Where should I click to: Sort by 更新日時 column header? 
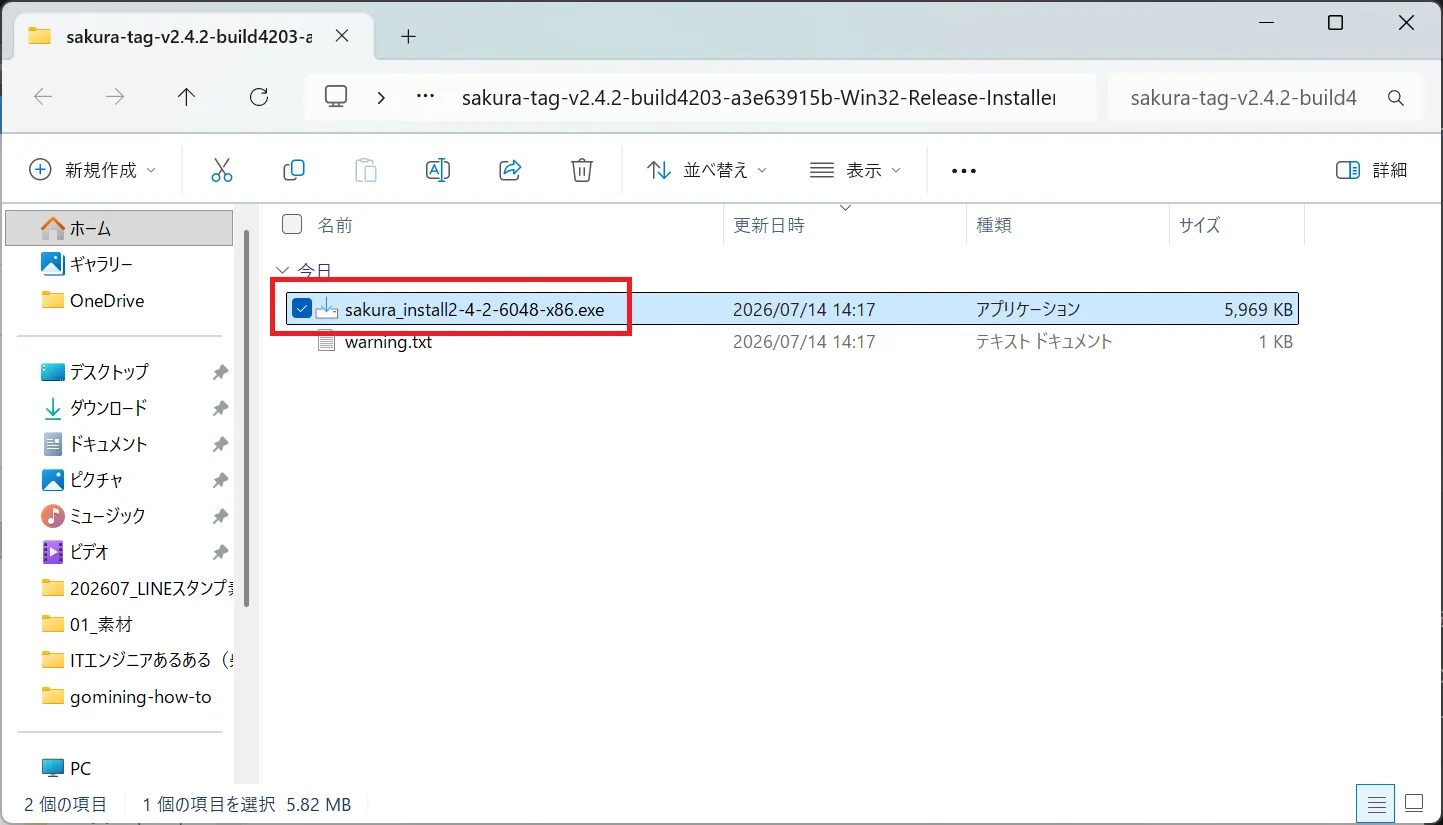pos(769,225)
